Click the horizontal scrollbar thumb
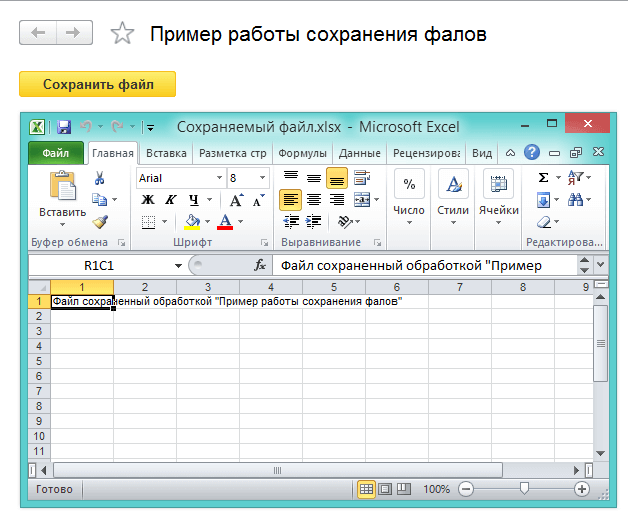This screenshot has height=520, width=628. [x=278, y=470]
